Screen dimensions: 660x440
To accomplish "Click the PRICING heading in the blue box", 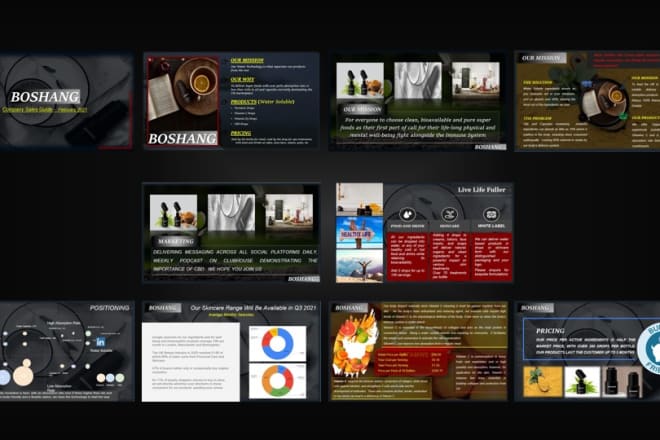I will coord(550,331).
